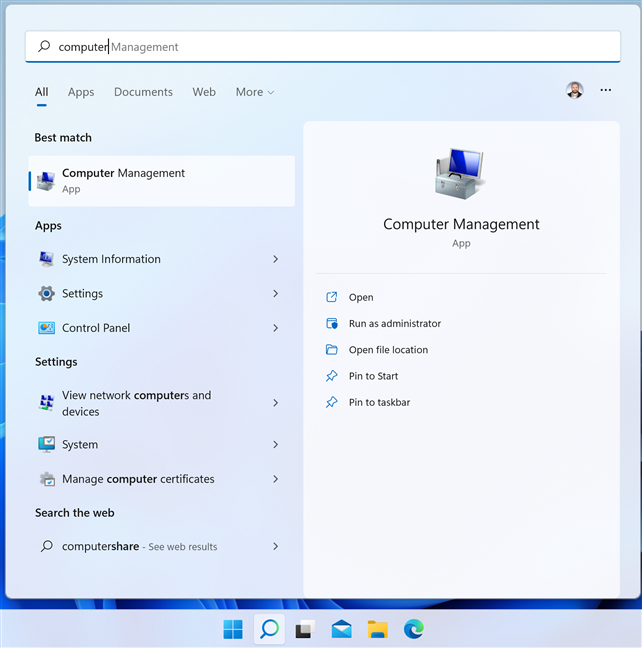Select Open file location
The height and width of the screenshot is (648, 642).
click(388, 350)
